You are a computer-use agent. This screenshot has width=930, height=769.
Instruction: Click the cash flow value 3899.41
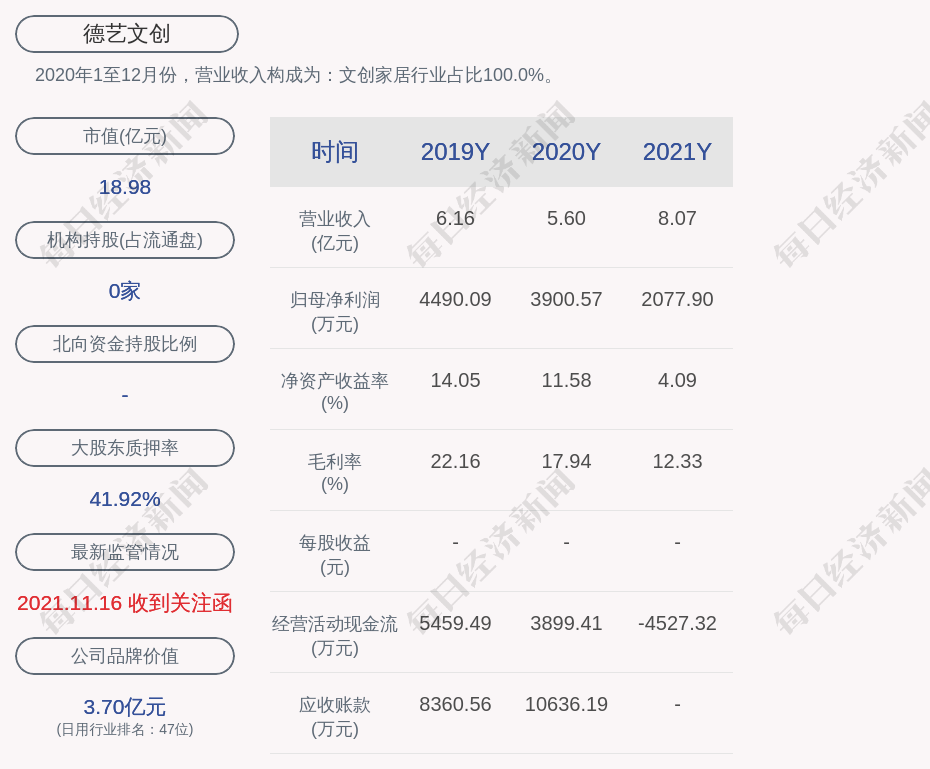(x=566, y=623)
